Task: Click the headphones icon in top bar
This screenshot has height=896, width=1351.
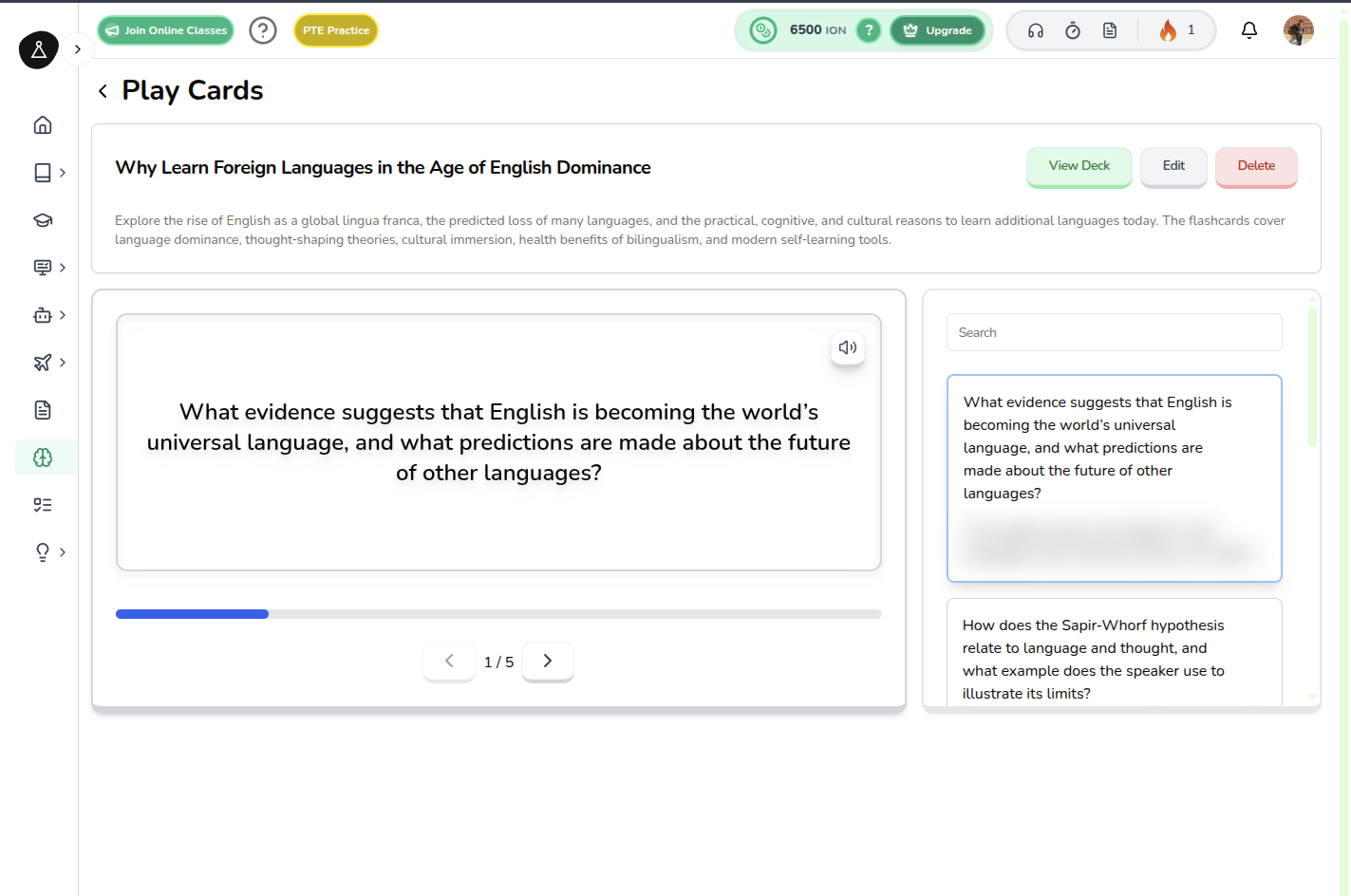Action: click(1035, 30)
